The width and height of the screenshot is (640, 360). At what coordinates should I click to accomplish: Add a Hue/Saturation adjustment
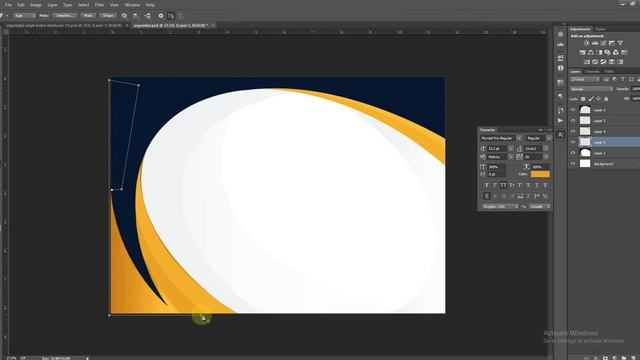tap(582, 52)
